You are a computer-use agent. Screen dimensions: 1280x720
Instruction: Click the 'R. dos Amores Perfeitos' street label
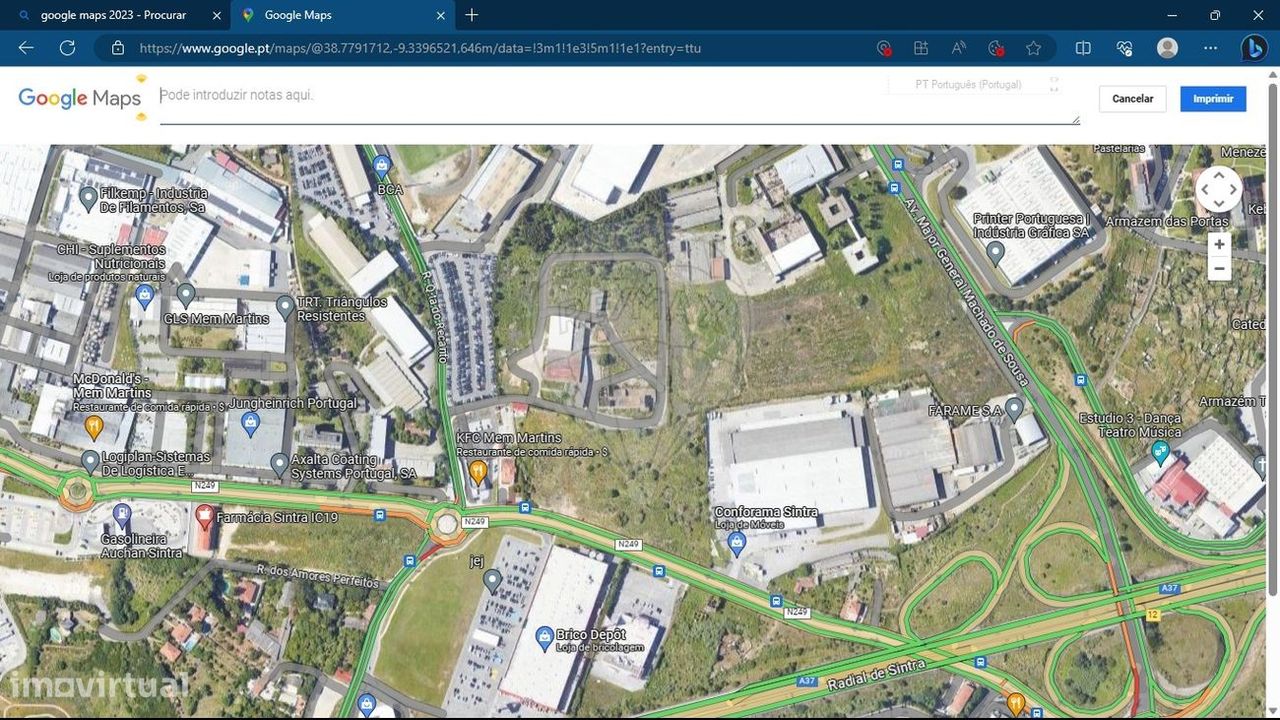[x=318, y=576]
